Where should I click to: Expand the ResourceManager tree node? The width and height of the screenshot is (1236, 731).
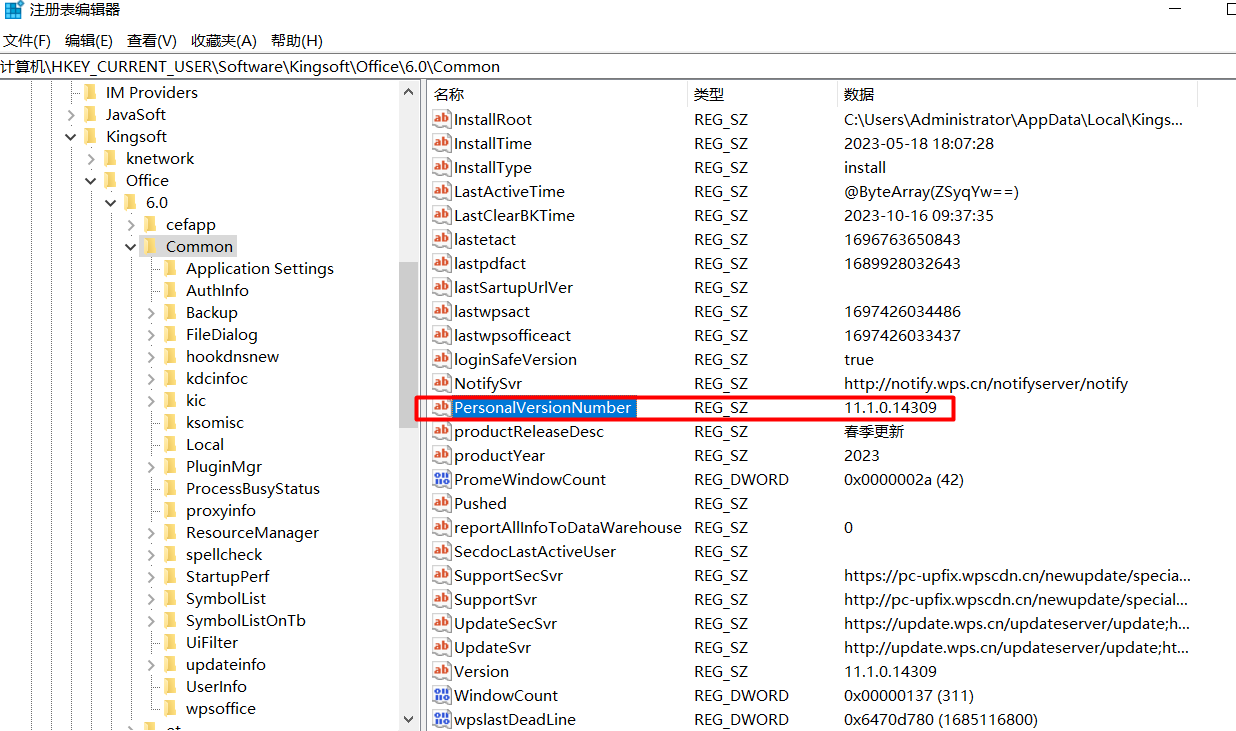[x=151, y=533]
